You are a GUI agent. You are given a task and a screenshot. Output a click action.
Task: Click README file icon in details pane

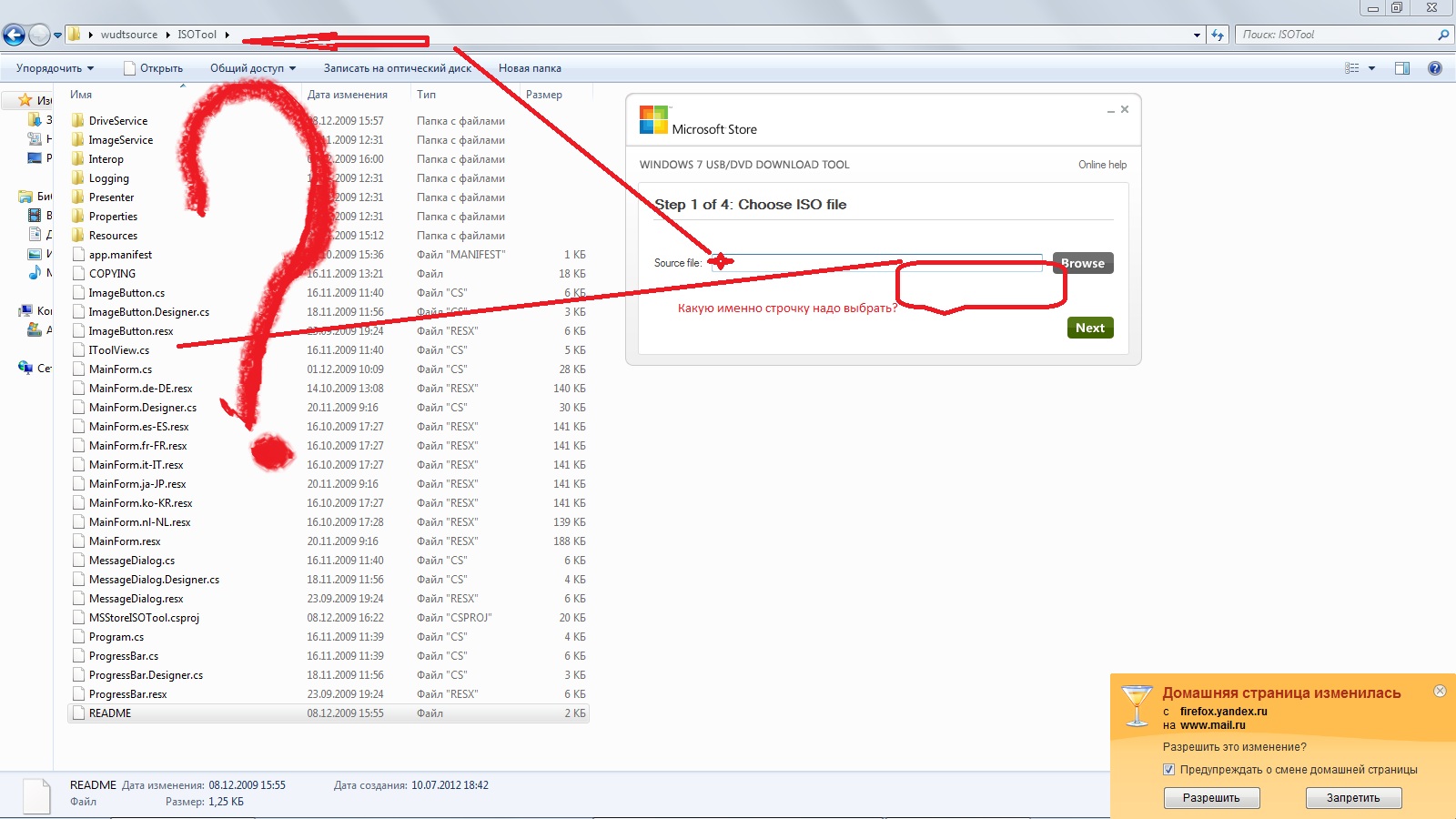[x=36, y=796]
